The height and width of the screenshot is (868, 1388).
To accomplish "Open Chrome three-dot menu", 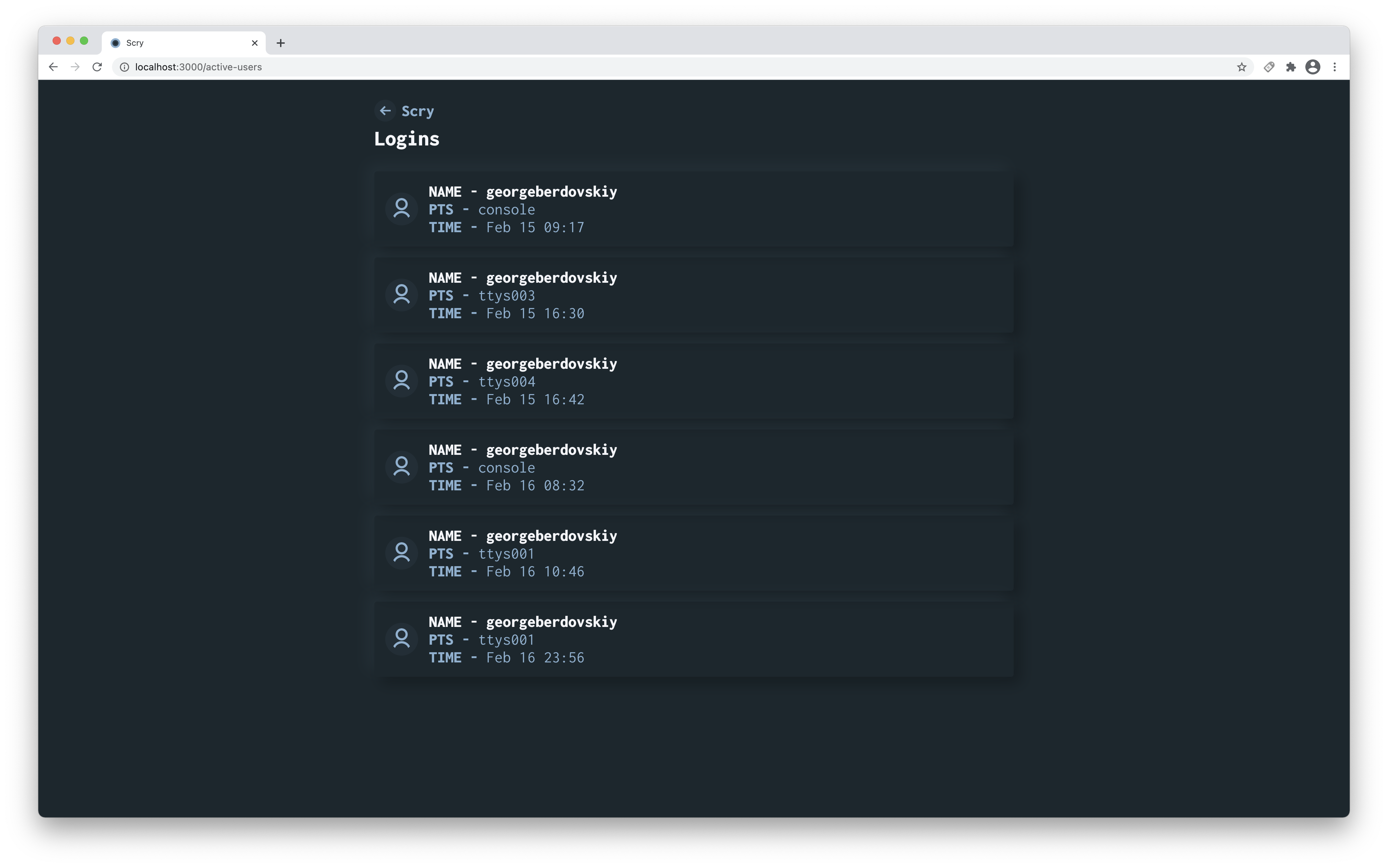I will point(1335,67).
